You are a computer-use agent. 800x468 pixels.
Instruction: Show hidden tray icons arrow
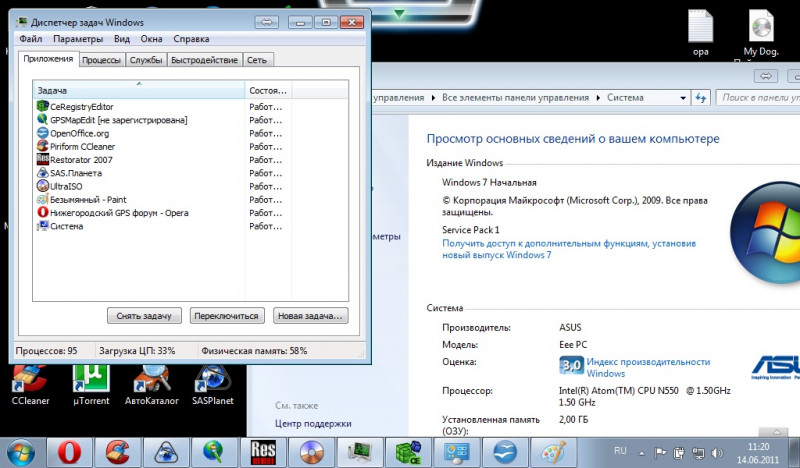coord(642,453)
